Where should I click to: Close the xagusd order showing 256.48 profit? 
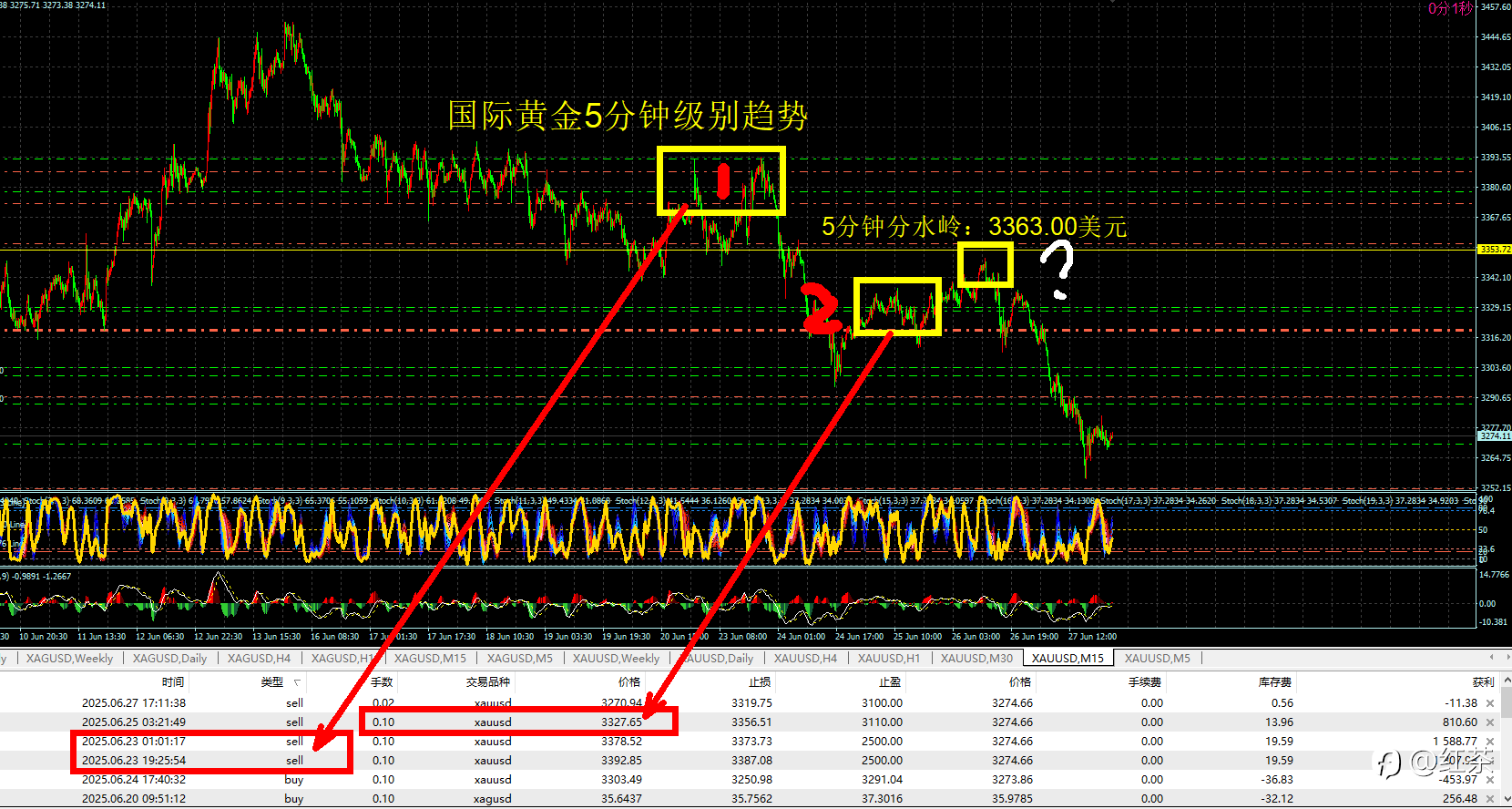click(1490, 799)
